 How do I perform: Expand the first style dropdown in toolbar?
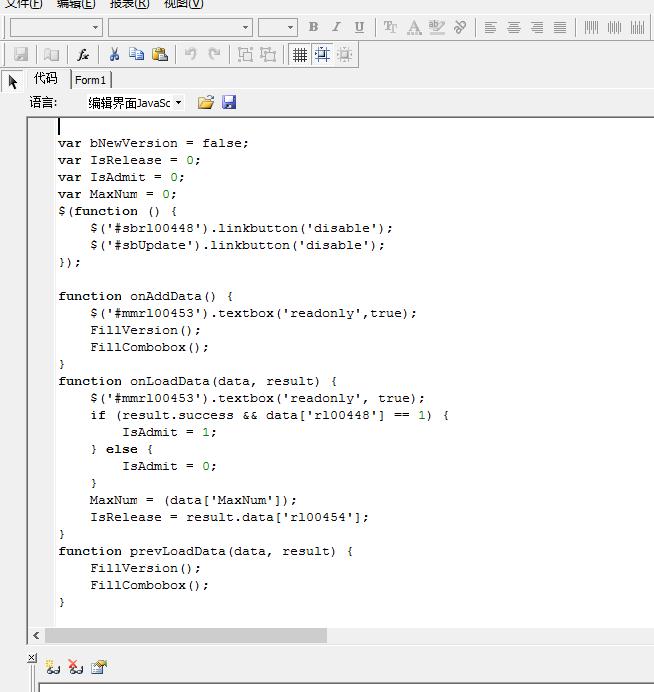point(96,27)
